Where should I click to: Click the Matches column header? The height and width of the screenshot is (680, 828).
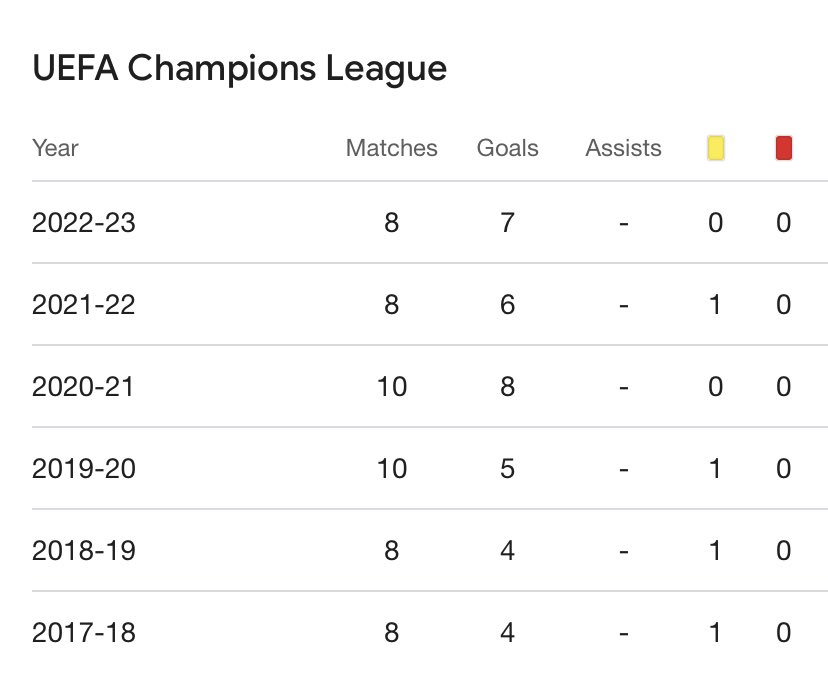point(391,148)
